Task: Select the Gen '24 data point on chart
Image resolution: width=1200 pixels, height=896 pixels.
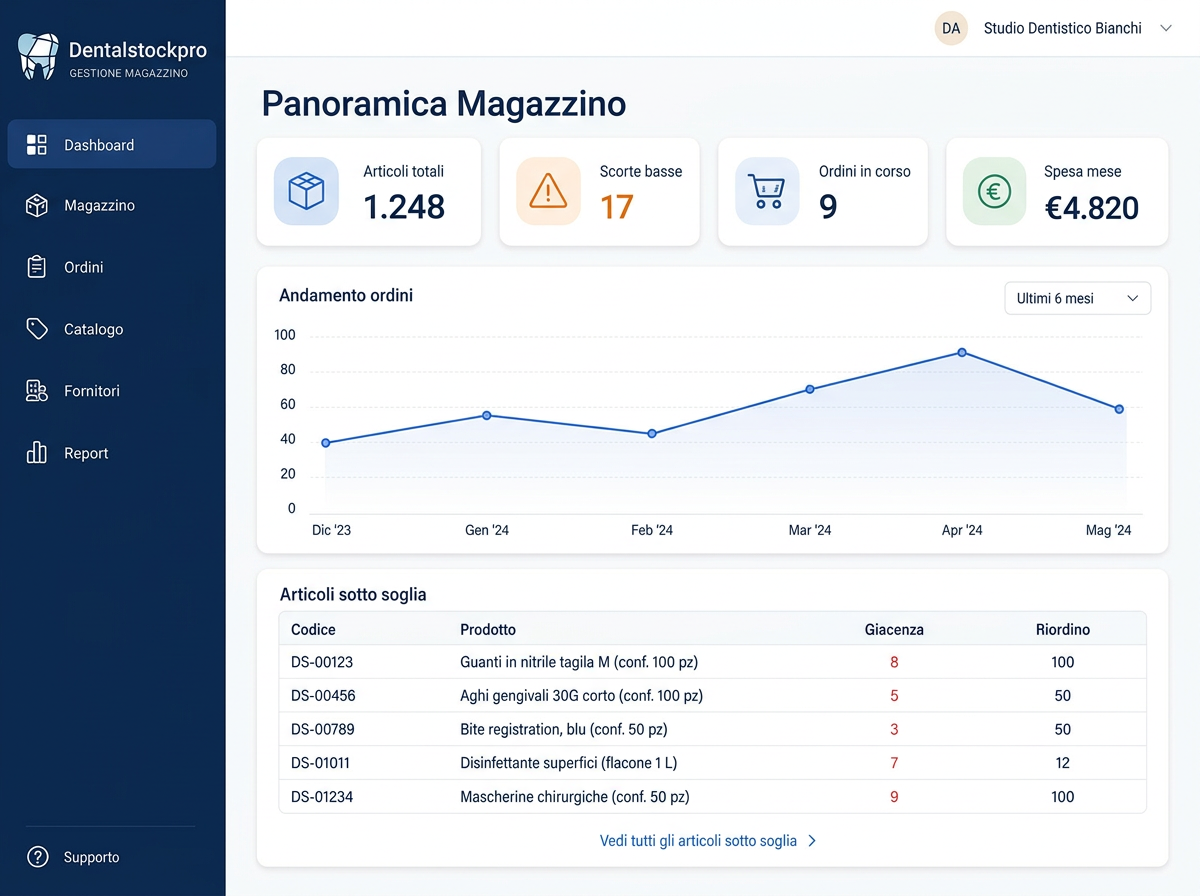Action: [x=487, y=415]
